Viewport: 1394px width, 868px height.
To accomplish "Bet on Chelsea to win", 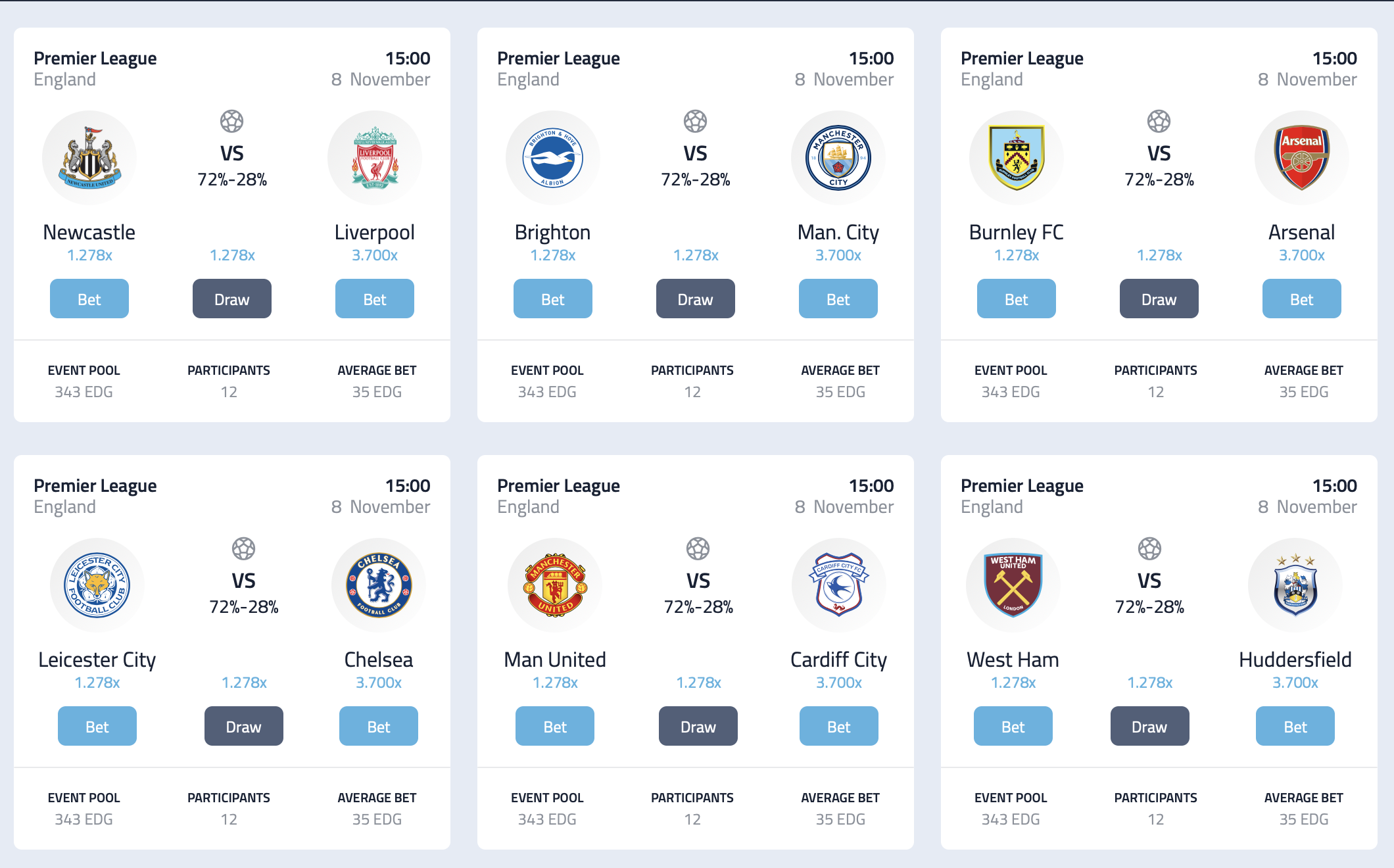I will point(379,726).
